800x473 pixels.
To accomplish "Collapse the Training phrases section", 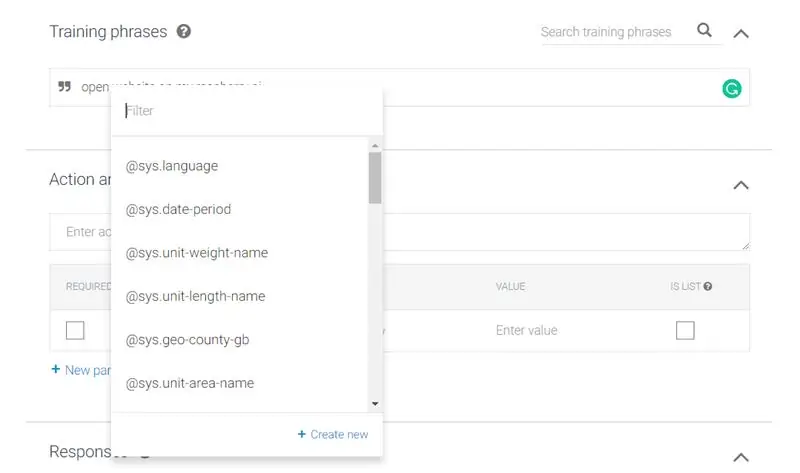I will click(x=741, y=34).
